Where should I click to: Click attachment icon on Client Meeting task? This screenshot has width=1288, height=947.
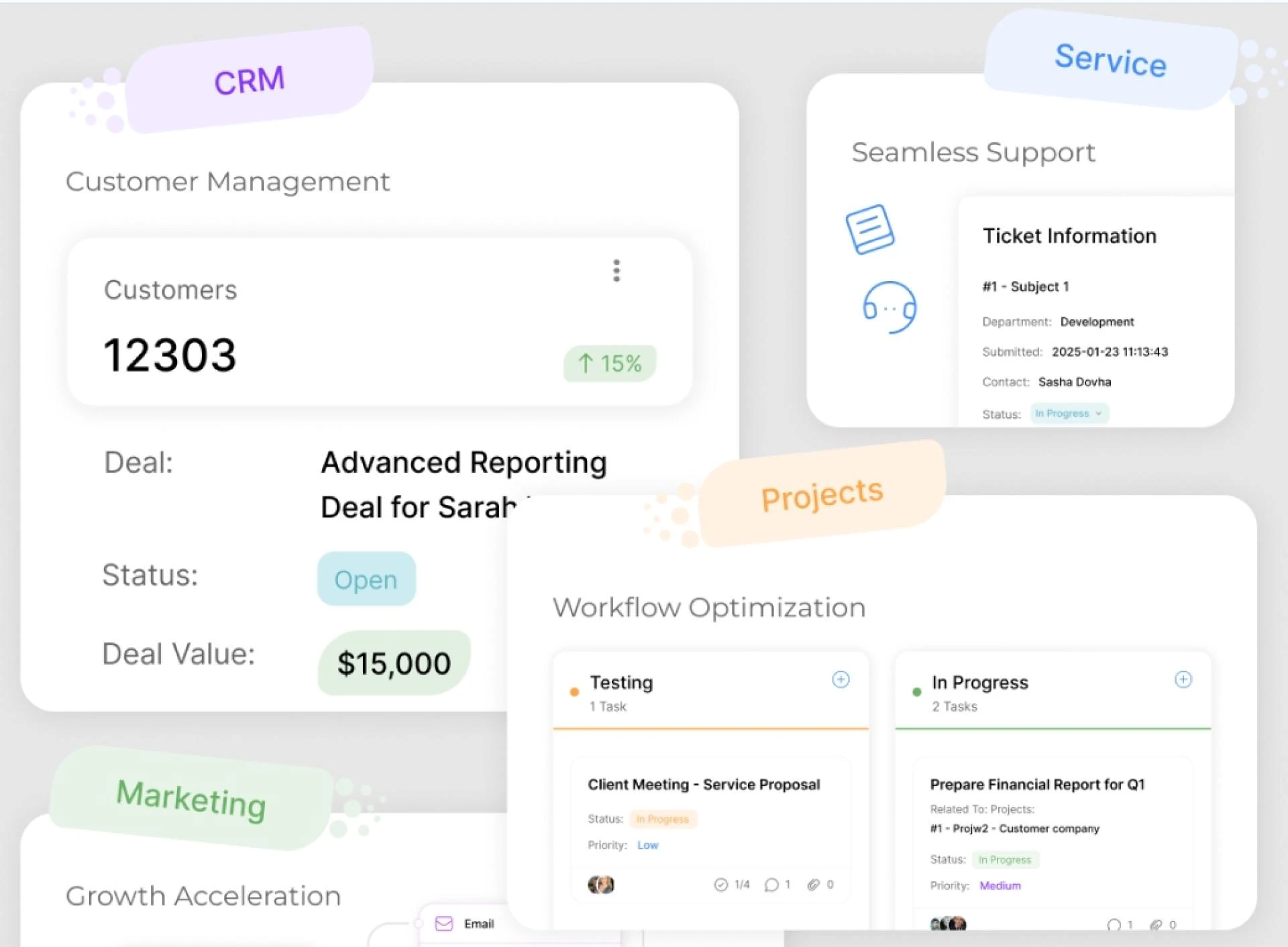click(x=813, y=885)
